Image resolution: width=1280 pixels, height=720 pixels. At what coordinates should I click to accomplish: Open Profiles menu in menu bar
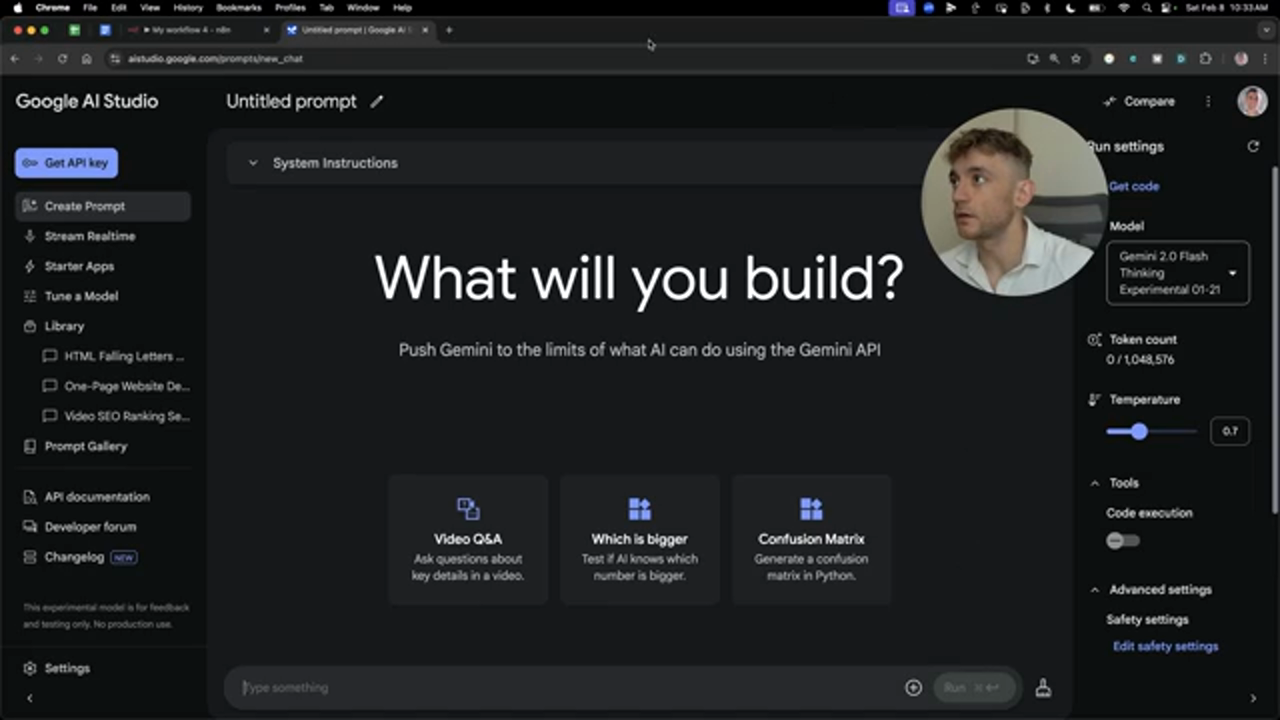click(290, 7)
